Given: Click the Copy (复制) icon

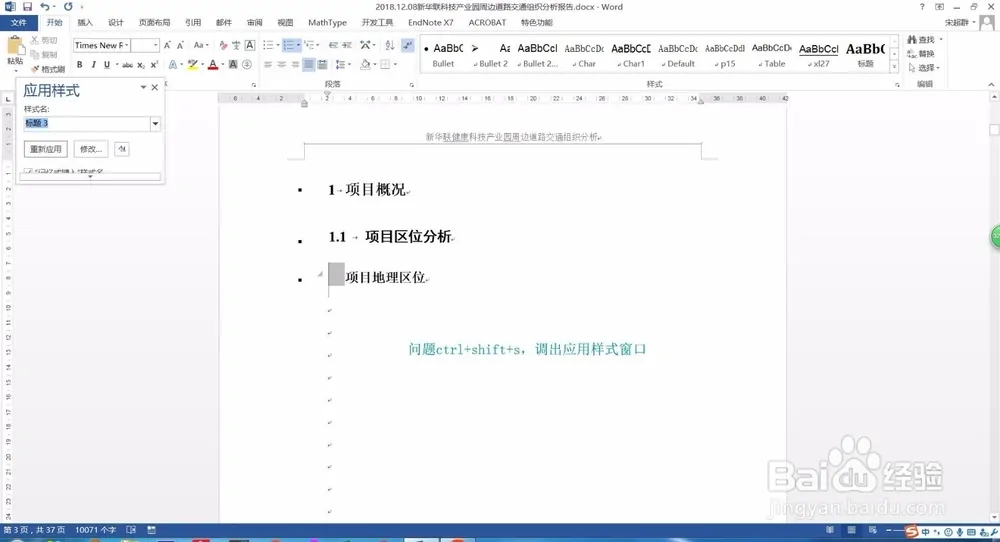Looking at the screenshot, I should 35,54.
